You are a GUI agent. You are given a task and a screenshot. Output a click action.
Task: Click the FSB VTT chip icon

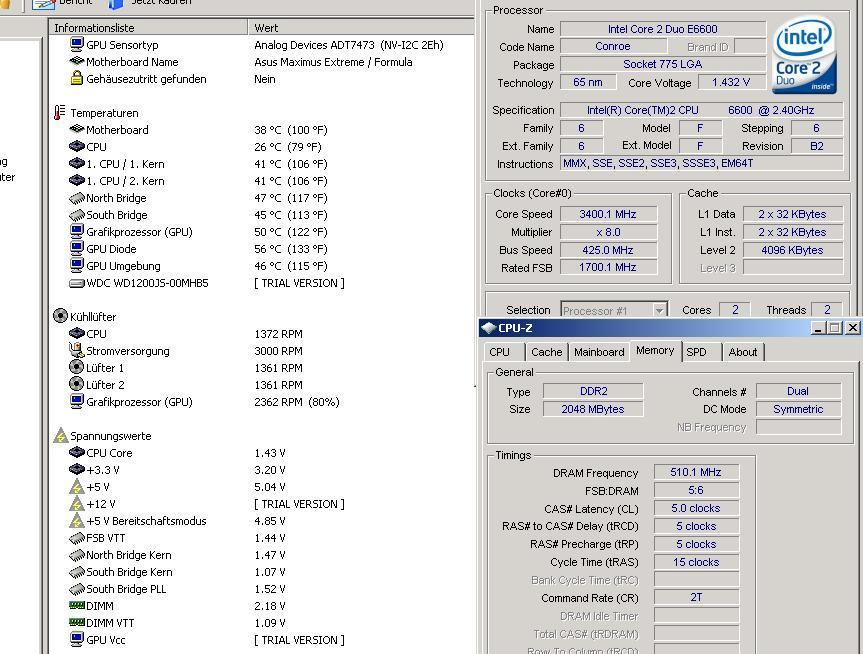(77, 538)
